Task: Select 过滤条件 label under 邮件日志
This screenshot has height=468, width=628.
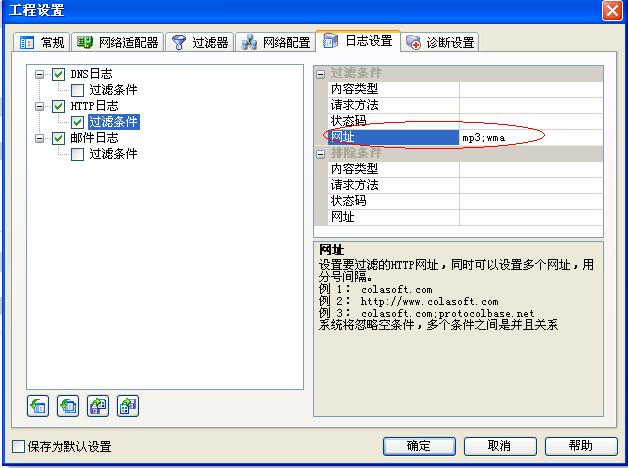Action: point(113,154)
